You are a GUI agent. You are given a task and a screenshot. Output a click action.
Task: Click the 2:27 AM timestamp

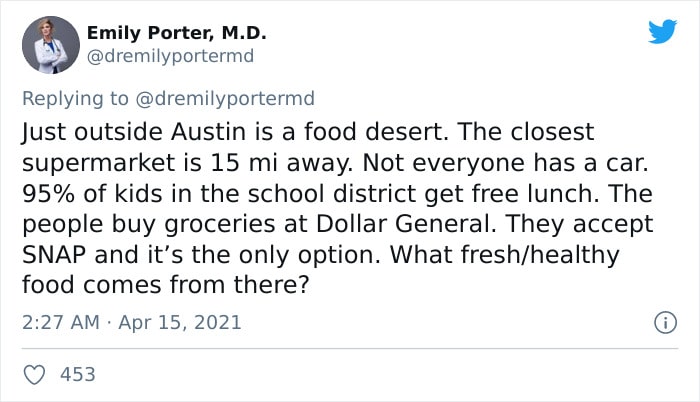[59, 323]
